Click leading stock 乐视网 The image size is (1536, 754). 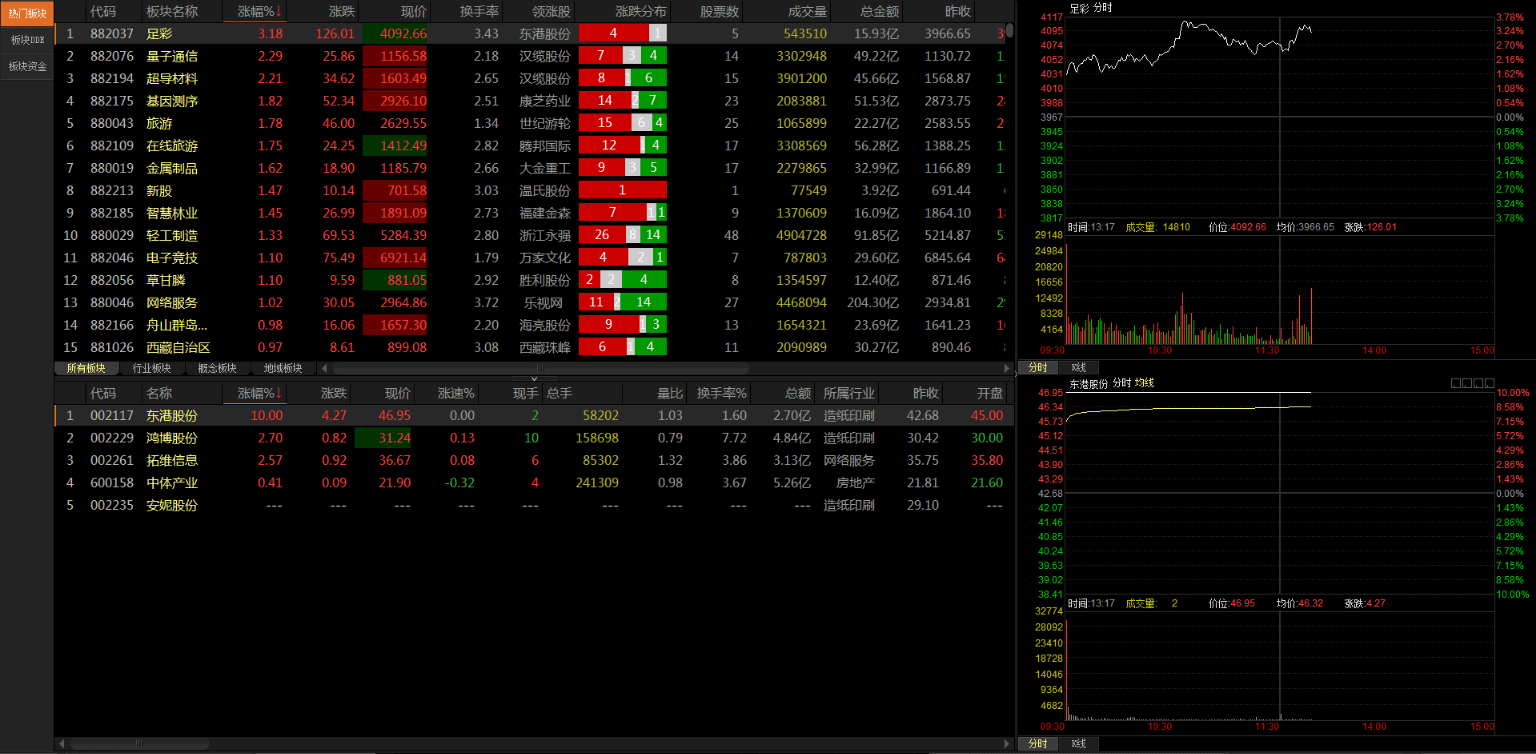pos(543,303)
